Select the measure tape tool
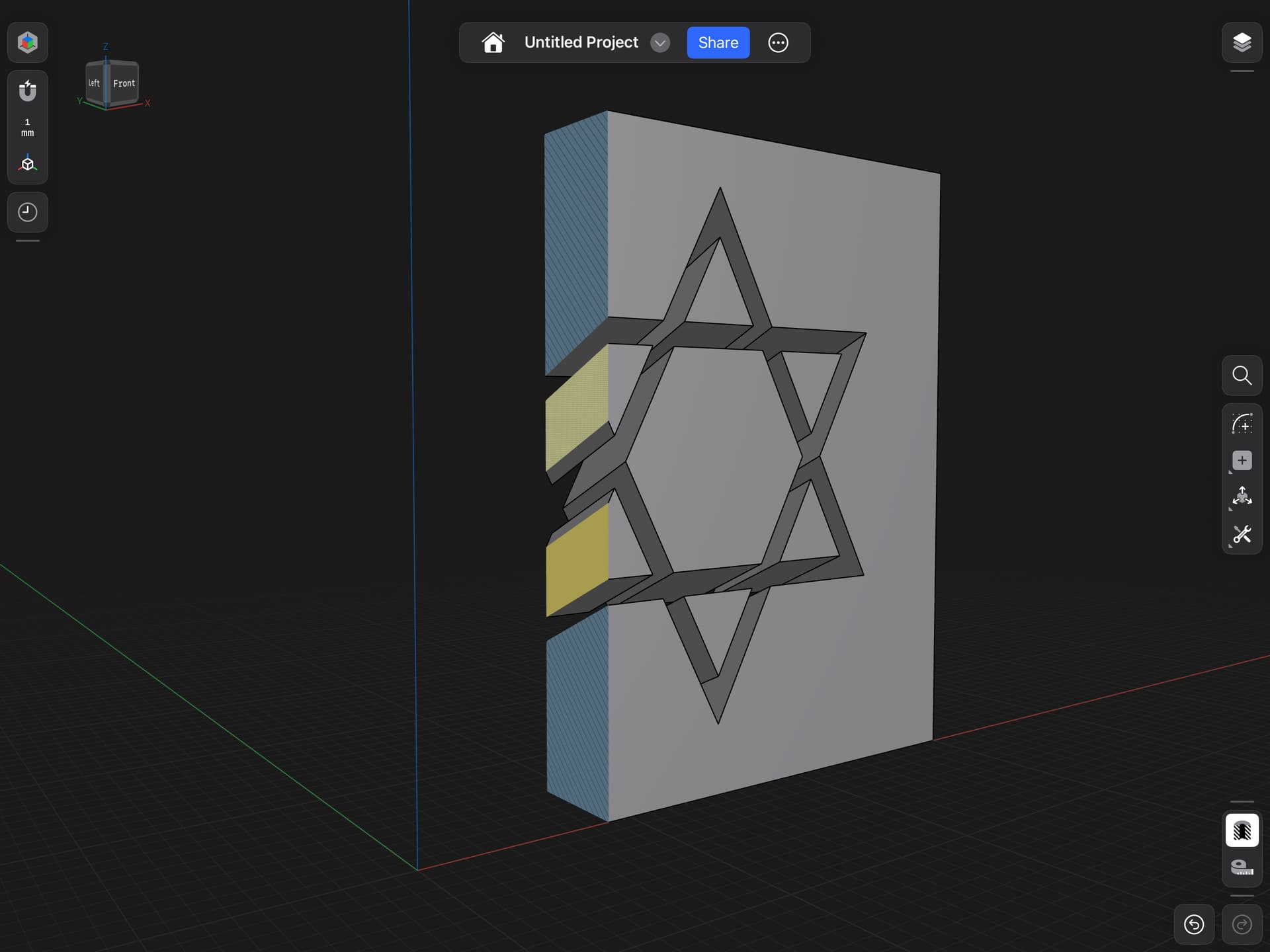Image resolution: width=1270 pixels, height=952 pixels. pyautogui.click(x=1242, y=867)
